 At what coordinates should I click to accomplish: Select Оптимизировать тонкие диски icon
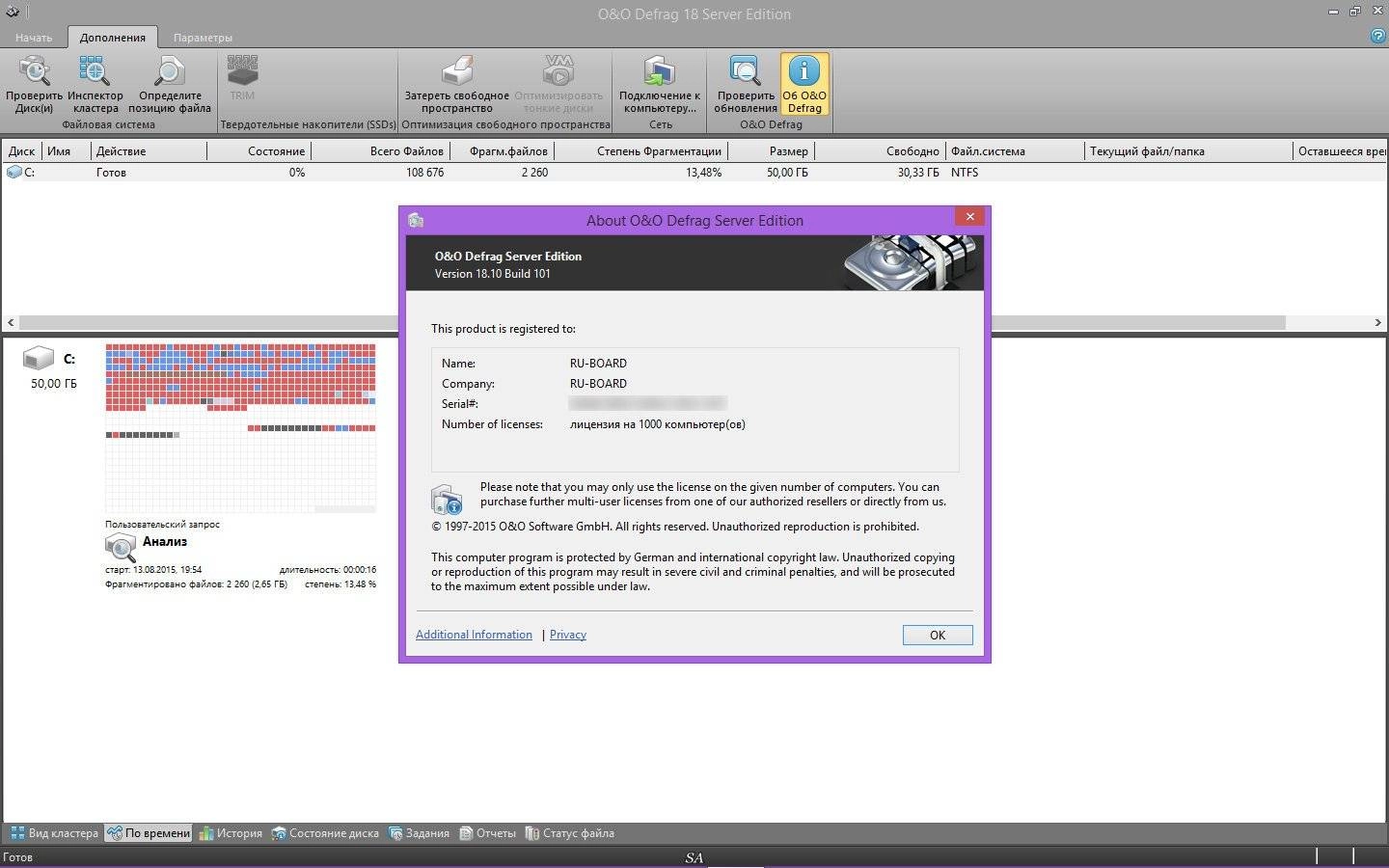(x=558, y=85)
